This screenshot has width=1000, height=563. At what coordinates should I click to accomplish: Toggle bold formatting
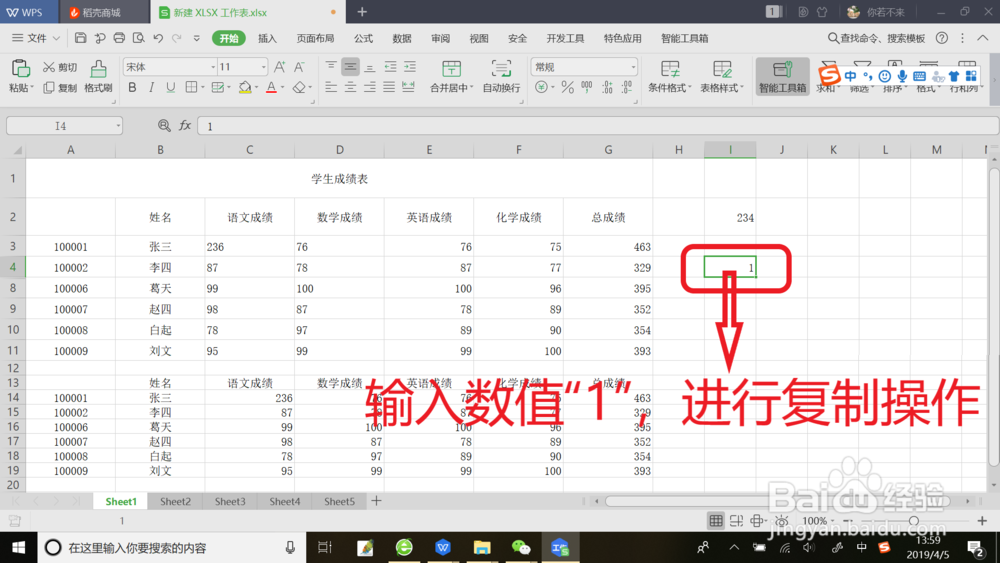tap(132, 87)
